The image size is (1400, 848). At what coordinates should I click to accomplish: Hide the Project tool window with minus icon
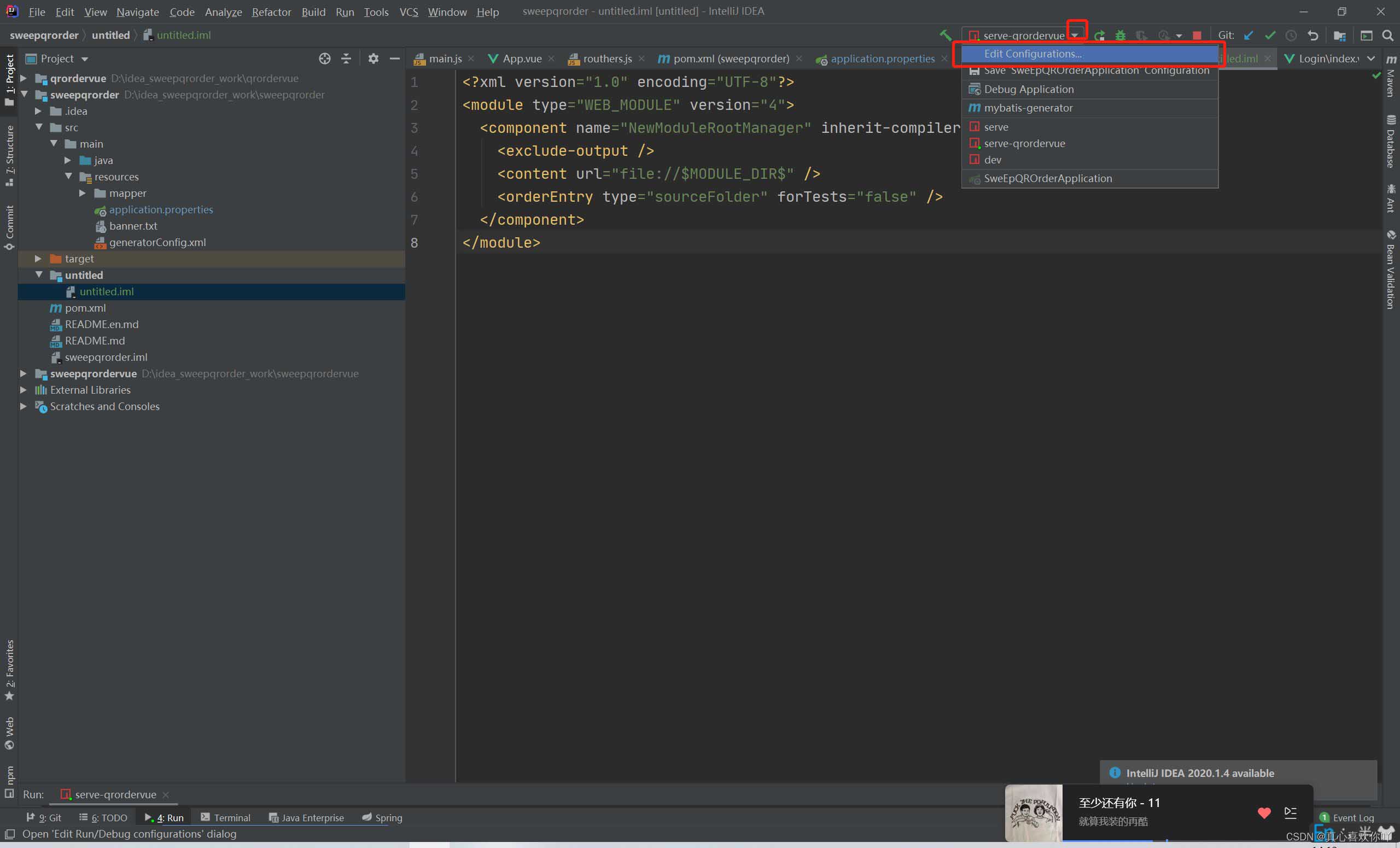(394, 59)
